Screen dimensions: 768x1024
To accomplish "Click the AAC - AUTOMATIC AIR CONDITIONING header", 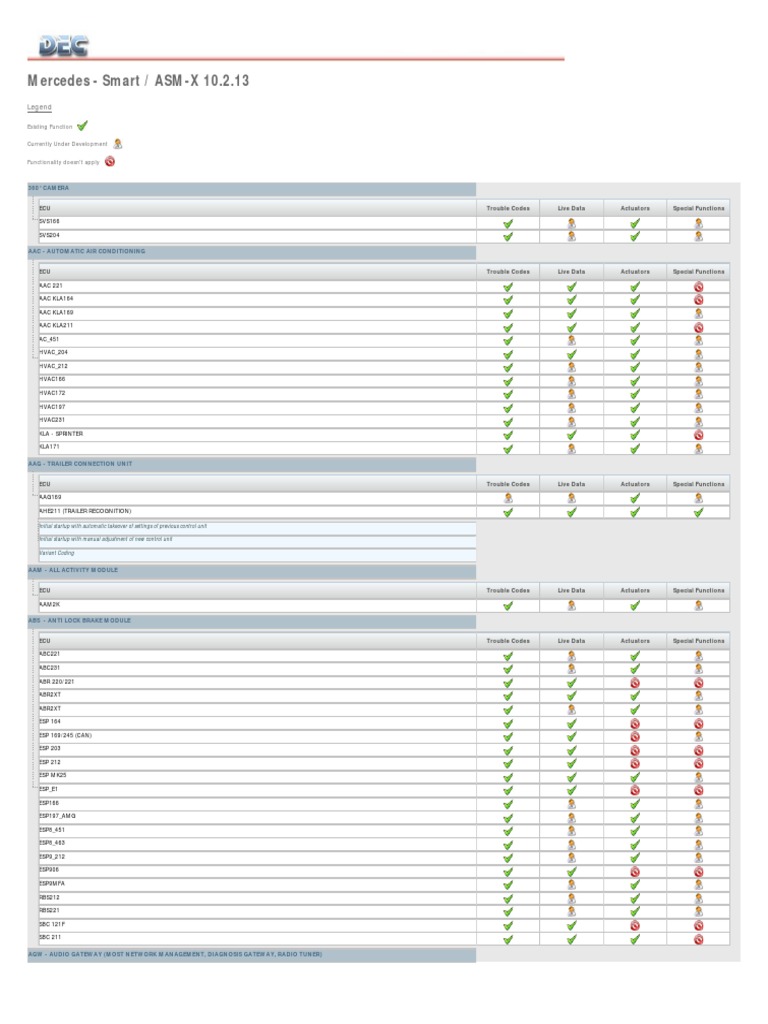I will [x=251, y=251].
